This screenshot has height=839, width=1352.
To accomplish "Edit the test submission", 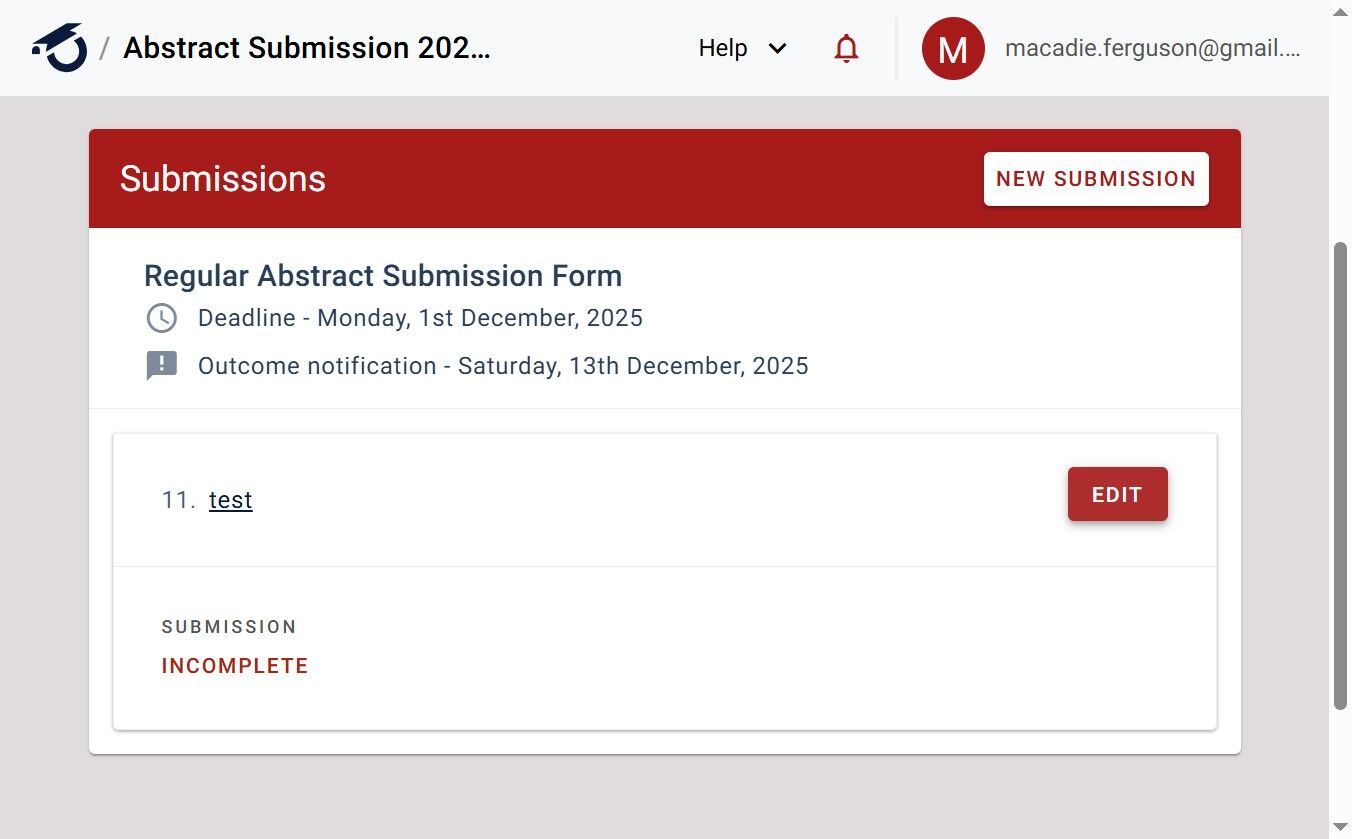I will click(x=1117, y=494).
